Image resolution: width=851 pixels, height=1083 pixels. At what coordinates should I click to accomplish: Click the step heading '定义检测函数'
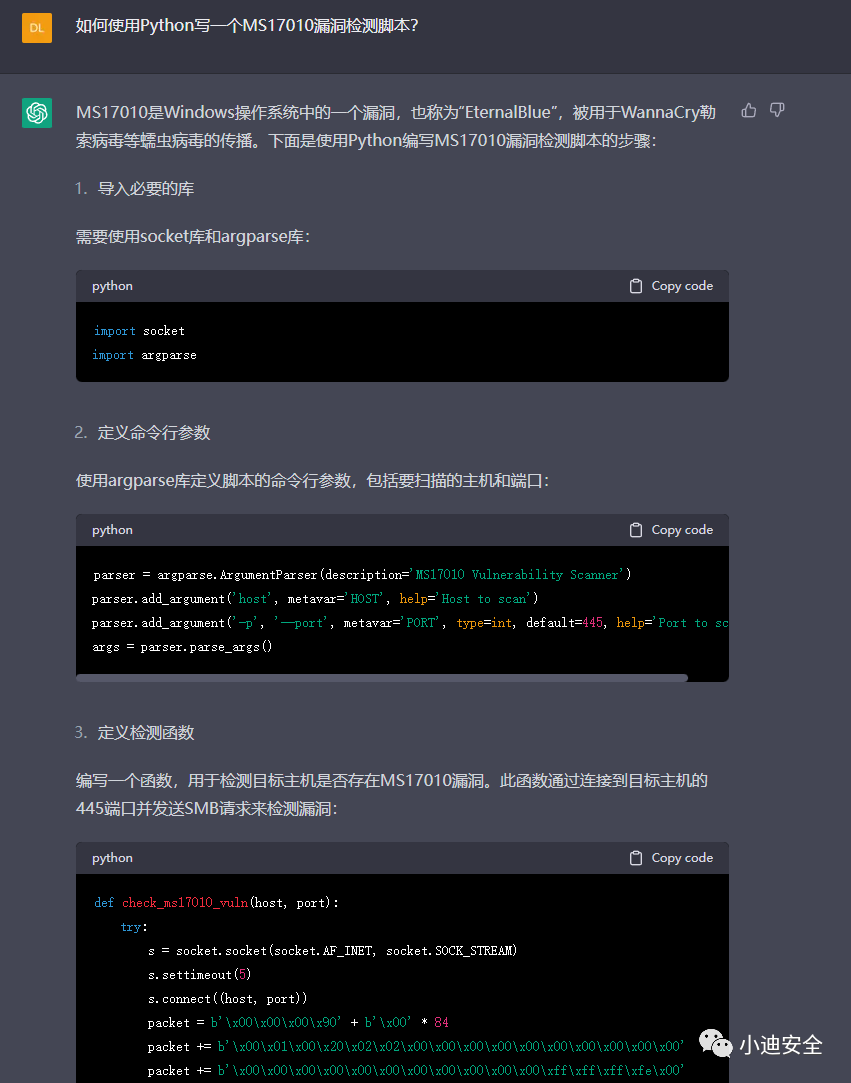[x=146, y=733]
